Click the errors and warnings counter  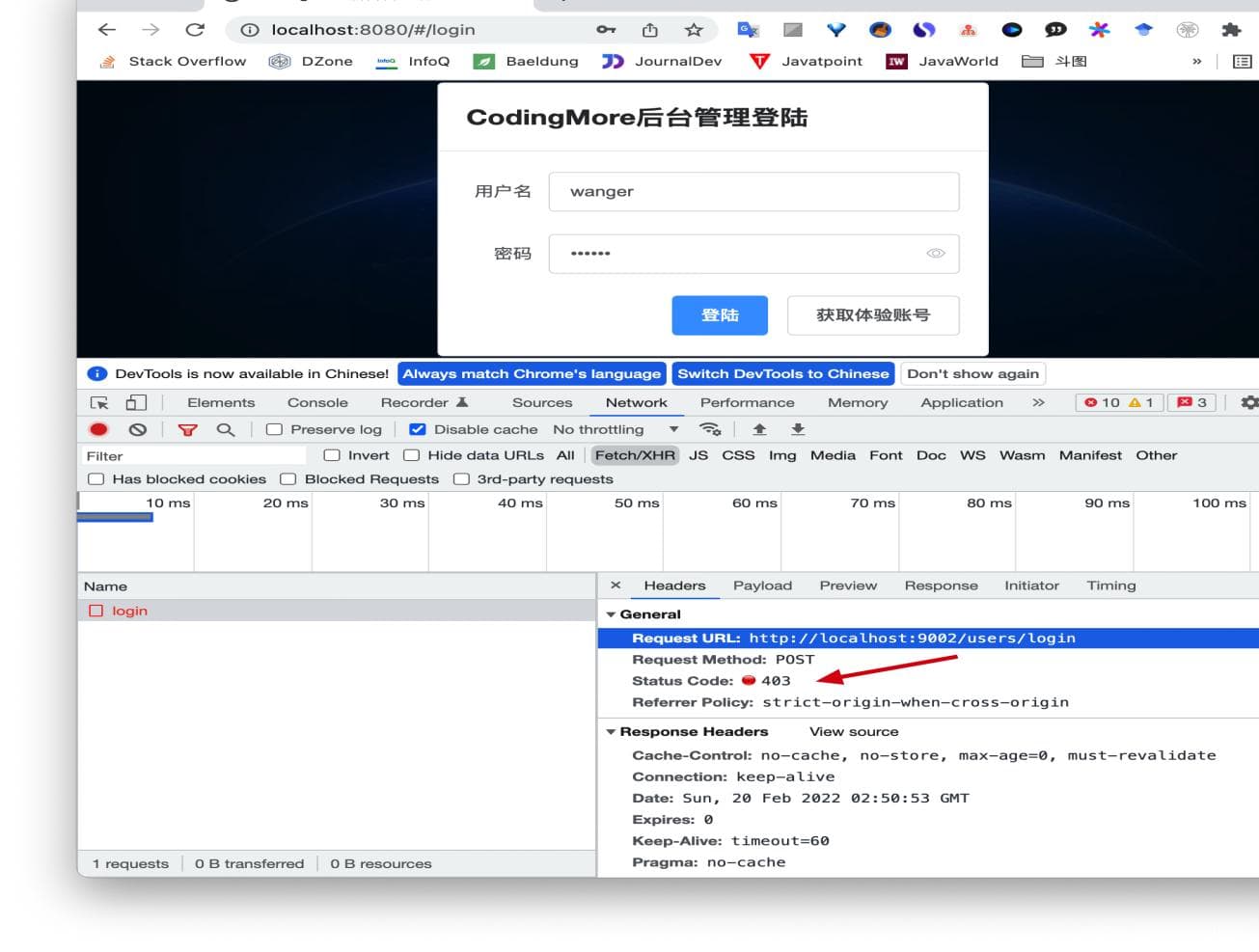[1119, 402]
